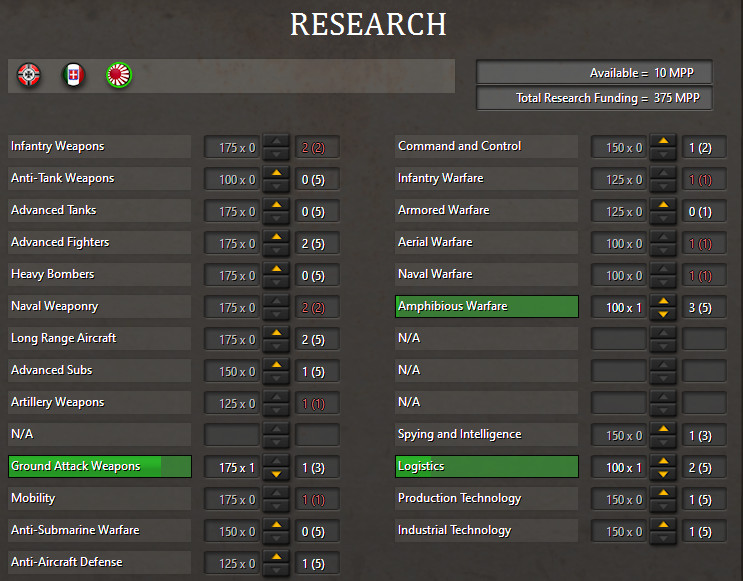
Task: Decrease Ground Attack Weapons research investment
Action: [x=276, y=474]
